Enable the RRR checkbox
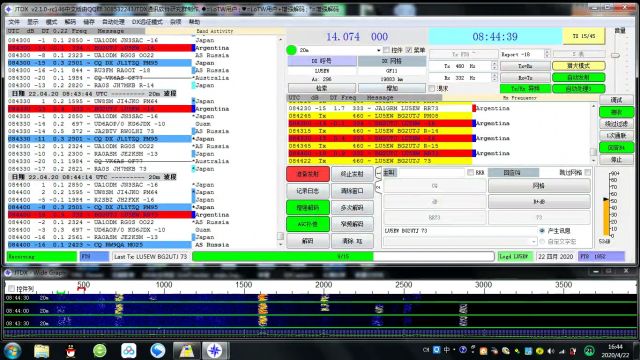Image resolution: width=640 pixels, height=360 pixels. (471, 173)
